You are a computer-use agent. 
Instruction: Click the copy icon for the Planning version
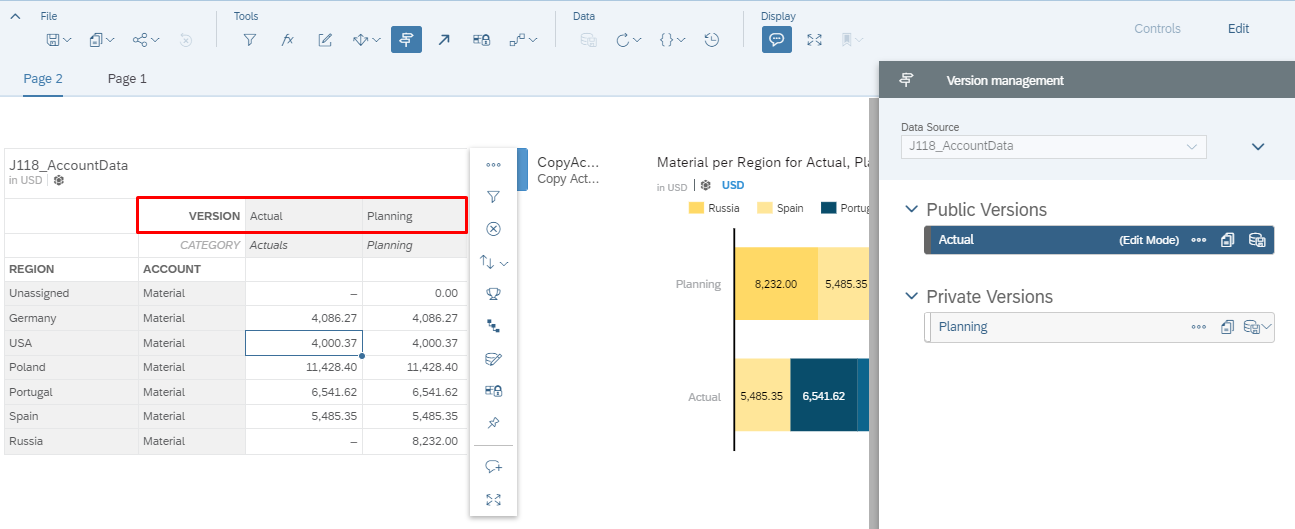click(x=1228, y=327)
